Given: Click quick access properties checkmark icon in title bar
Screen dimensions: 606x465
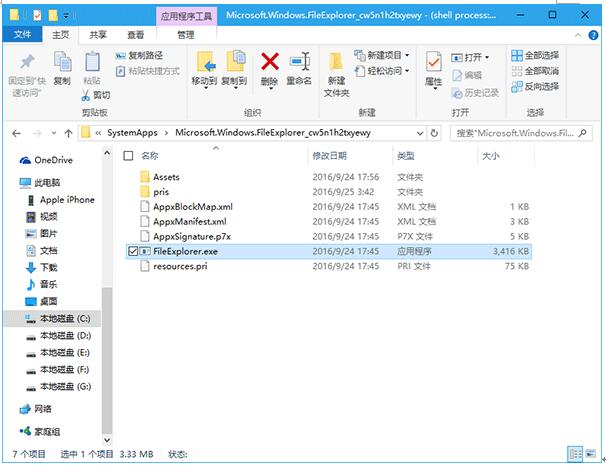Looking at the screenshot, I should [37, 15].
